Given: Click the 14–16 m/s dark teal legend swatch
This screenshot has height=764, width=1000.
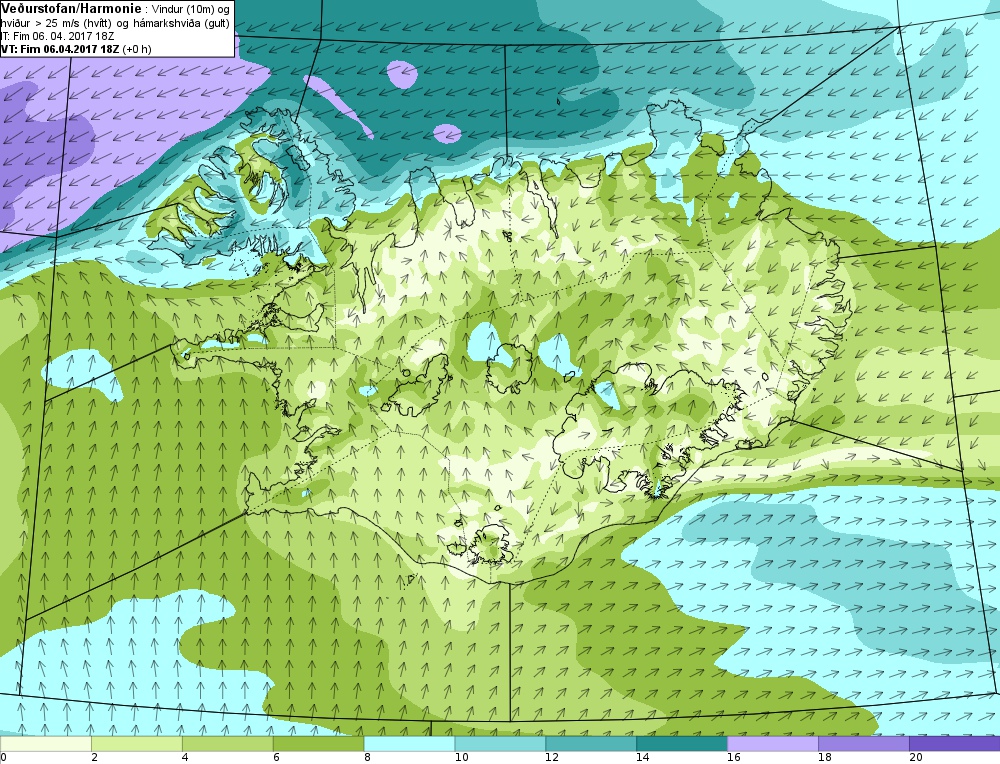Looking at the screenshot, I should click(x=682, y=744).
